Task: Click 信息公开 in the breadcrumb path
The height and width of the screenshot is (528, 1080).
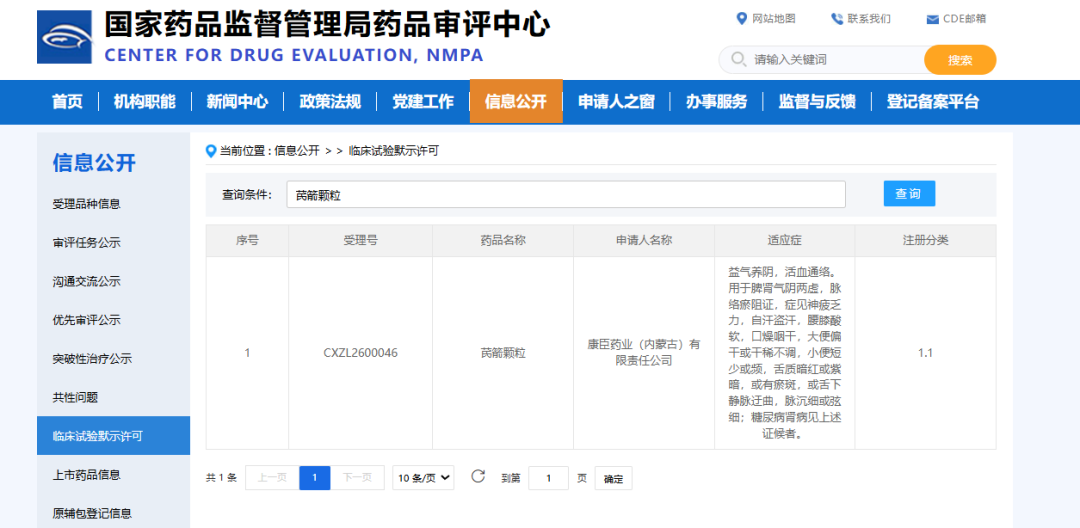Action: (297, 151)
